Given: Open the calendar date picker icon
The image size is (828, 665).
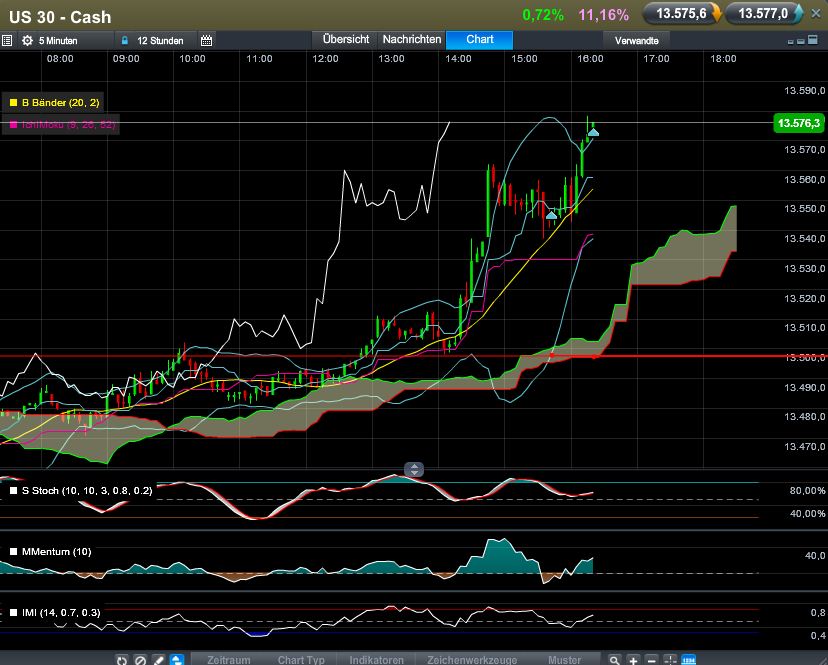Looking at the screenshot, I should point(206,40).
